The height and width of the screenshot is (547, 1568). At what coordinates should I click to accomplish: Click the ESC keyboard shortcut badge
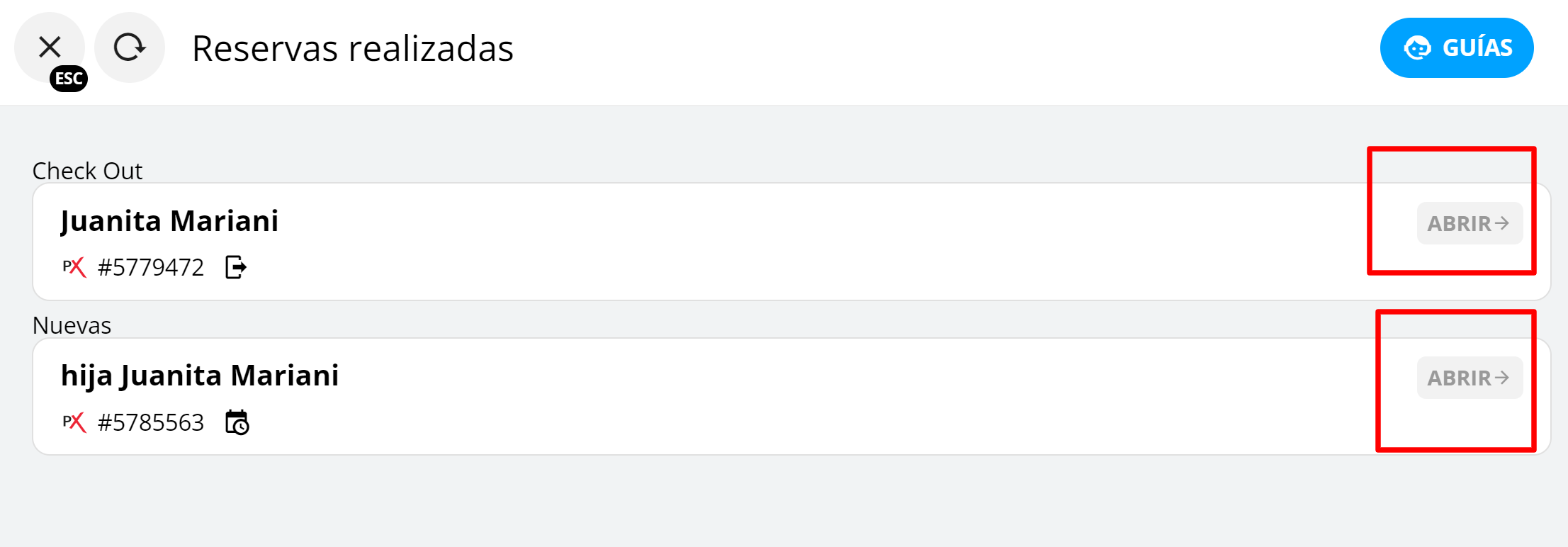pyautogui.click(x=69, y=79)
